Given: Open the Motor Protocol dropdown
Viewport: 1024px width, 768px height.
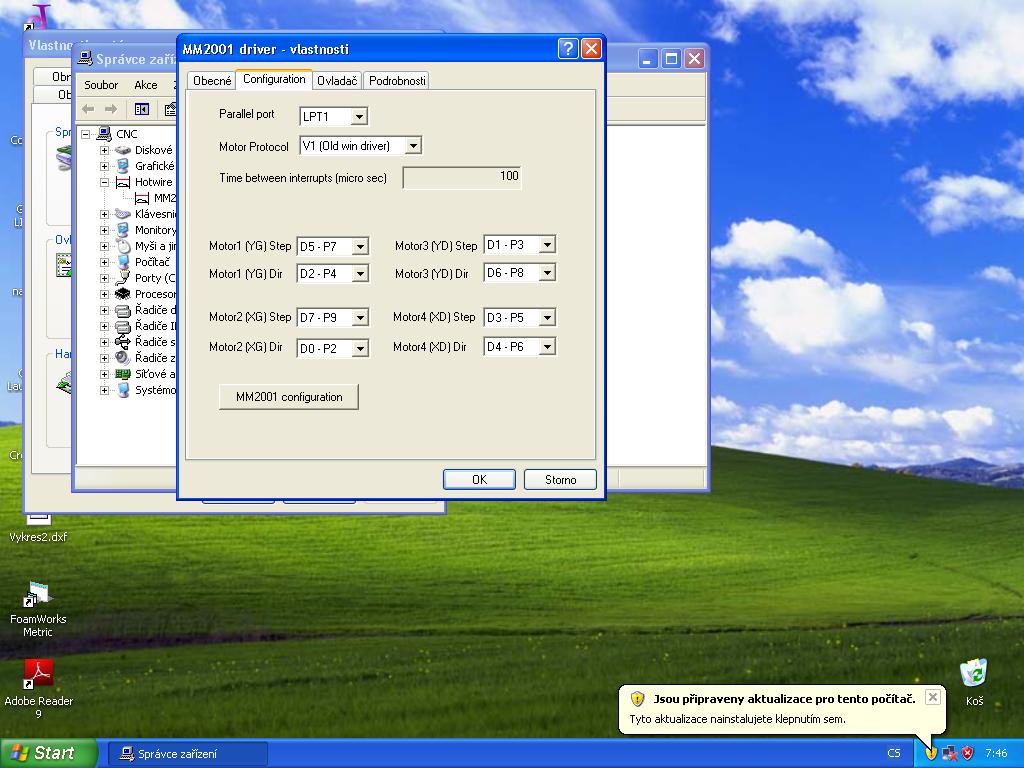Looking at the screenshot, I should coord(412,146).
